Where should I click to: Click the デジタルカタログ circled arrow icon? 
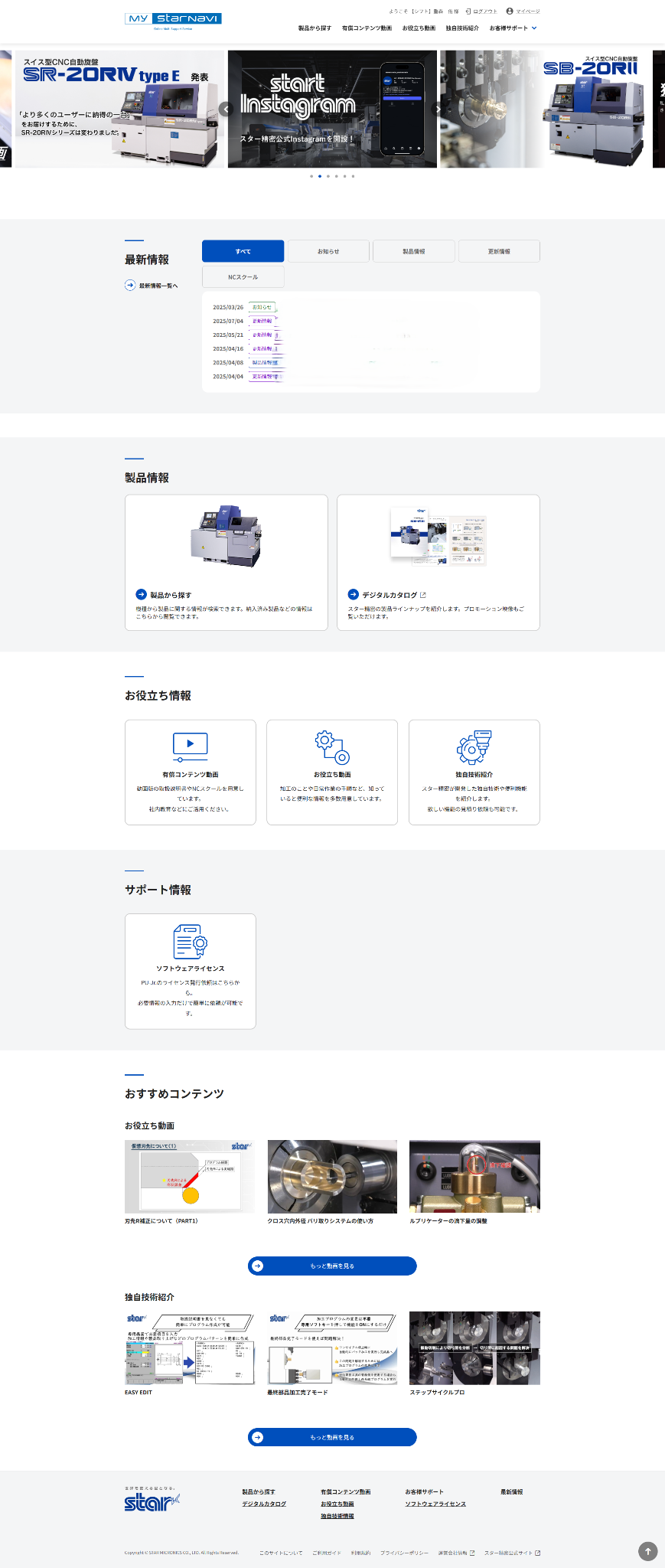[353, 594]
